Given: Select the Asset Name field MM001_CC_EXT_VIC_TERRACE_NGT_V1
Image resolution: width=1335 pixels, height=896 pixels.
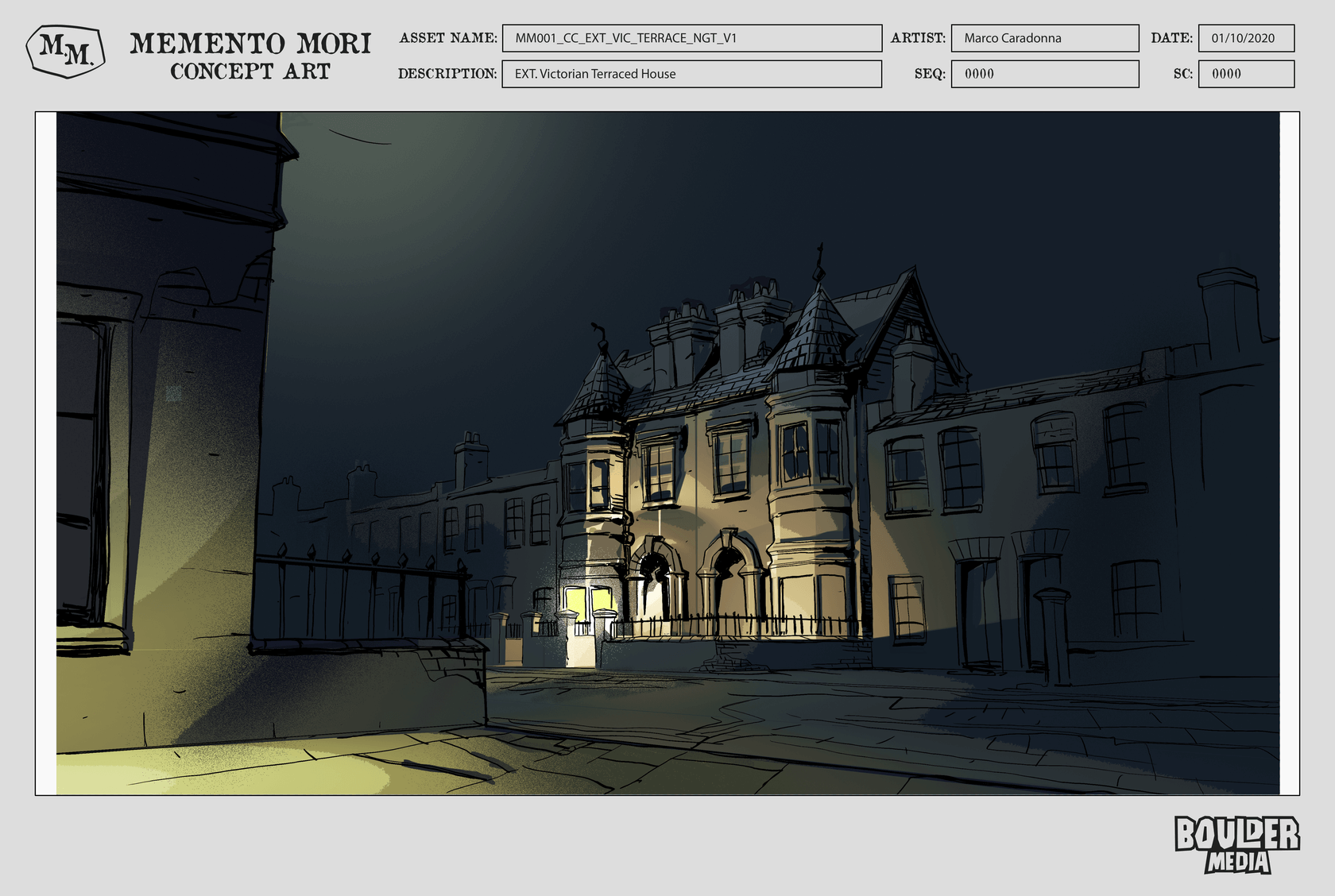Looking at the screenshot, I should tap(691, 38).
